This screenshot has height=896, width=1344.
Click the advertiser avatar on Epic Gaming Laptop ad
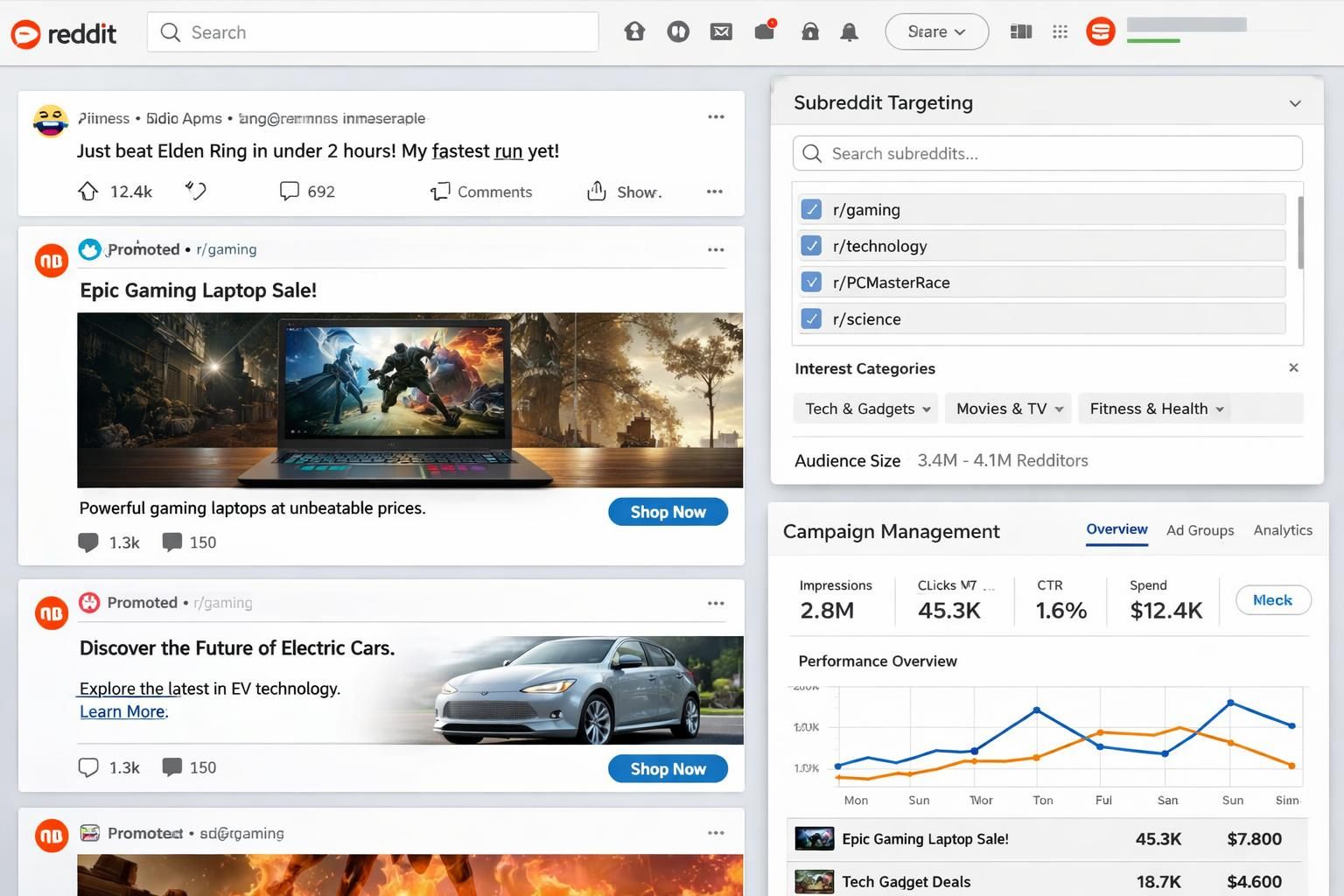pyautogui.click(x=52, y=261)
